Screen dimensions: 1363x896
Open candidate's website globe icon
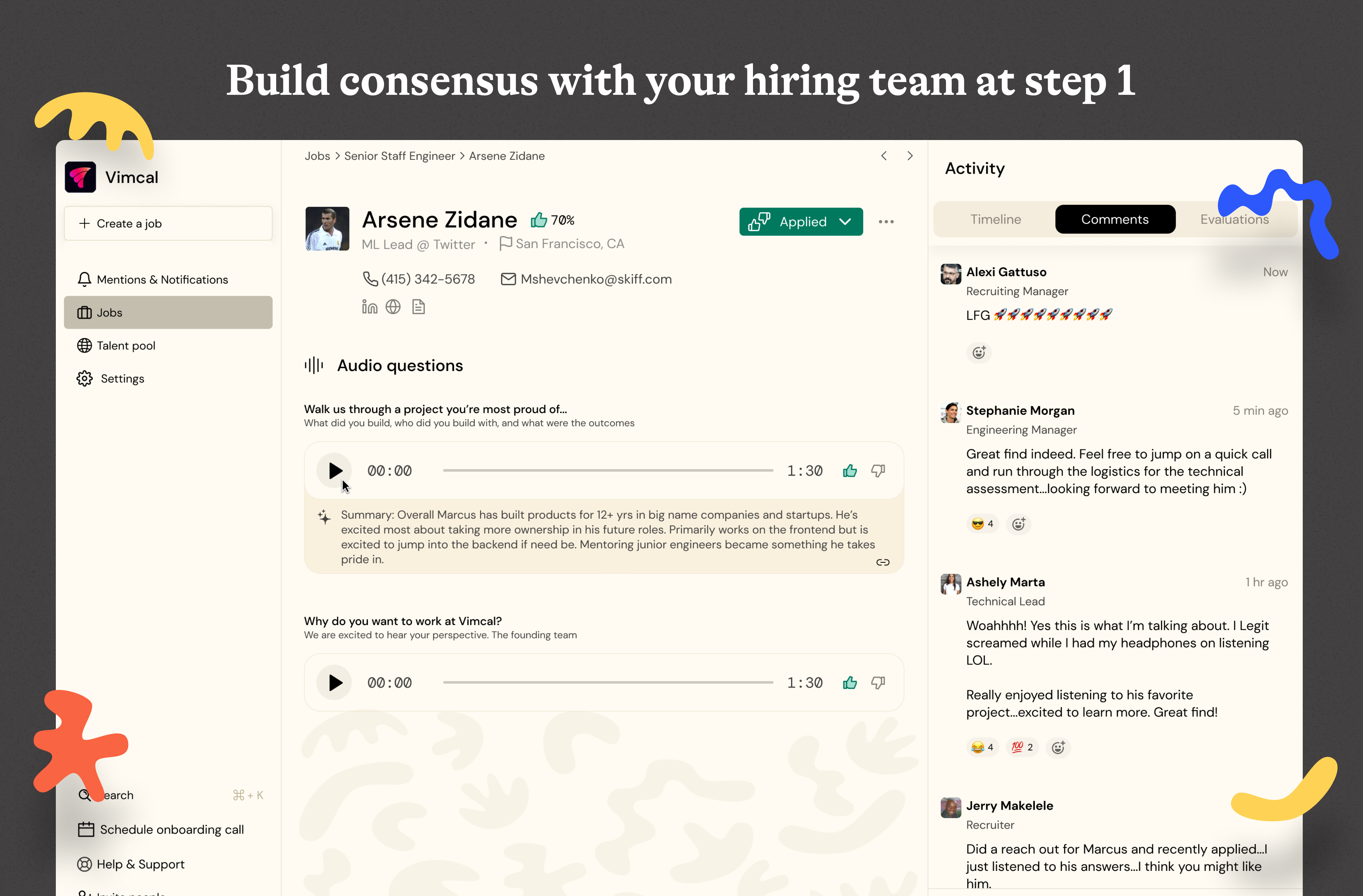click(393, 307)
